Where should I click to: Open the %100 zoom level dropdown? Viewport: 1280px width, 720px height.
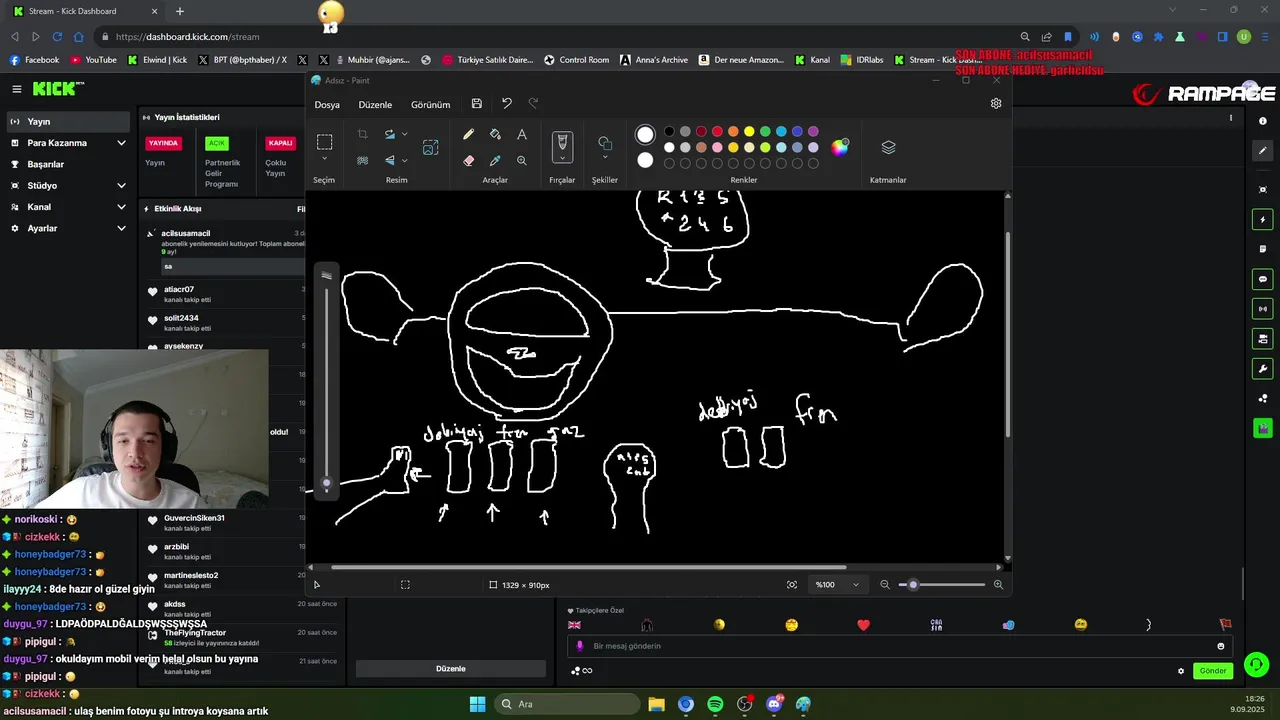tap(855, 585)
